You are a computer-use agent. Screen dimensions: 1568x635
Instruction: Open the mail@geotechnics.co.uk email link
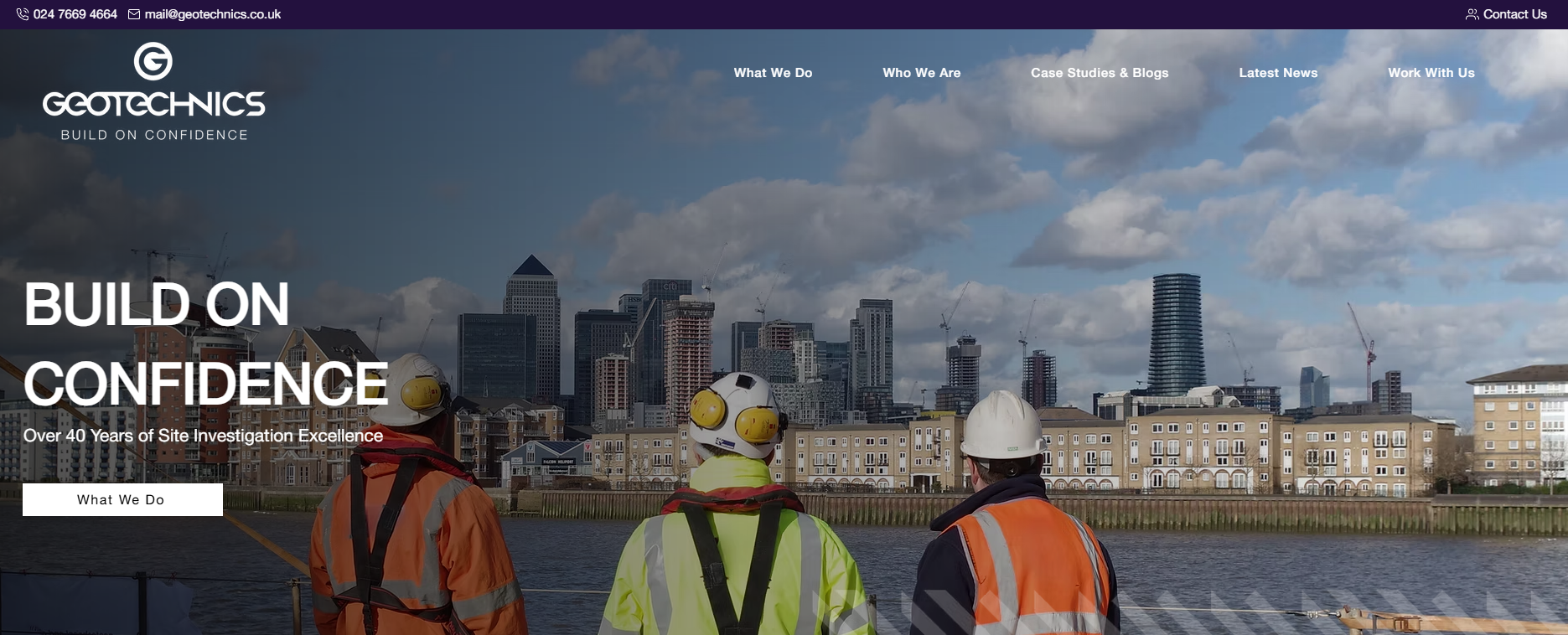click(212, 14)
